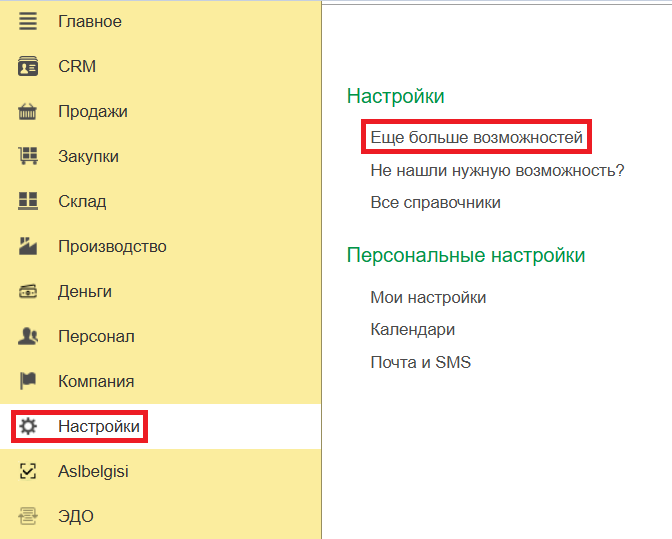Screen dimensions: 672x539
Task: Click the warehouse grid icon for Склад
Action: click(x=28, y=201)
